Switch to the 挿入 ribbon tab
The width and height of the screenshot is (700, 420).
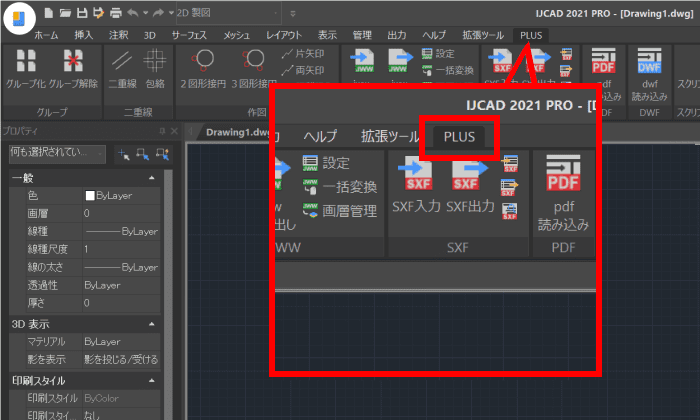[83, 35]
